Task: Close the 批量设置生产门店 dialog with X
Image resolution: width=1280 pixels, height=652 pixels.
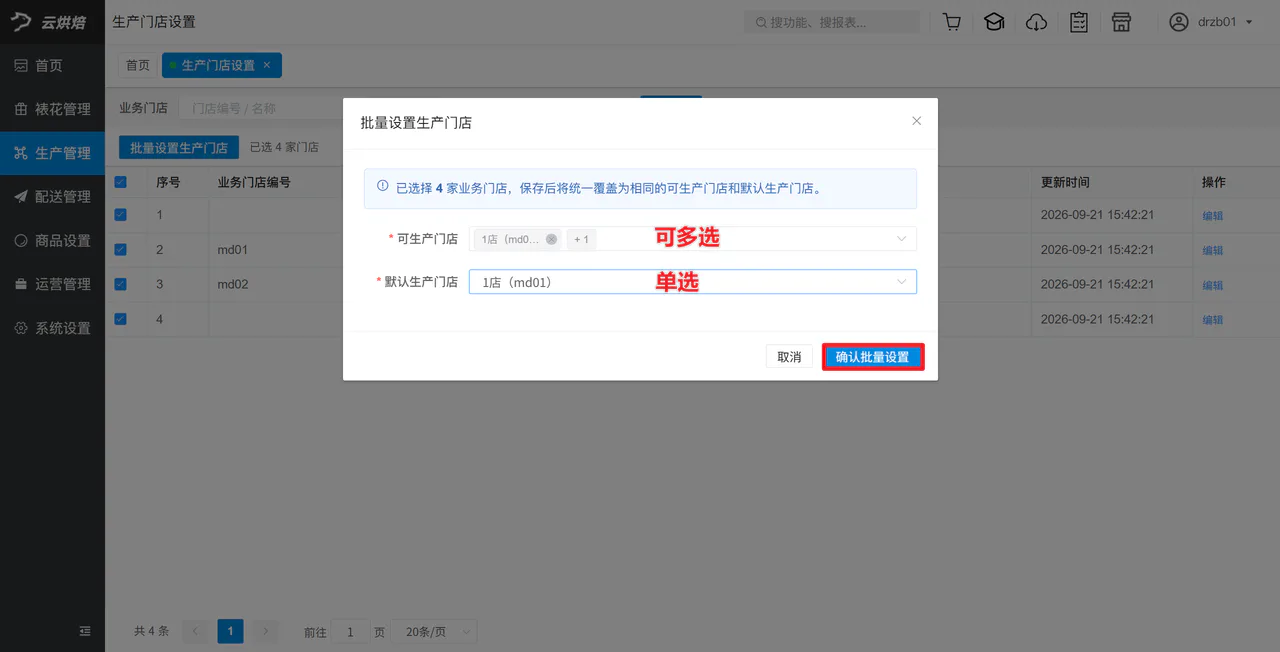Action: coord(916,121)
